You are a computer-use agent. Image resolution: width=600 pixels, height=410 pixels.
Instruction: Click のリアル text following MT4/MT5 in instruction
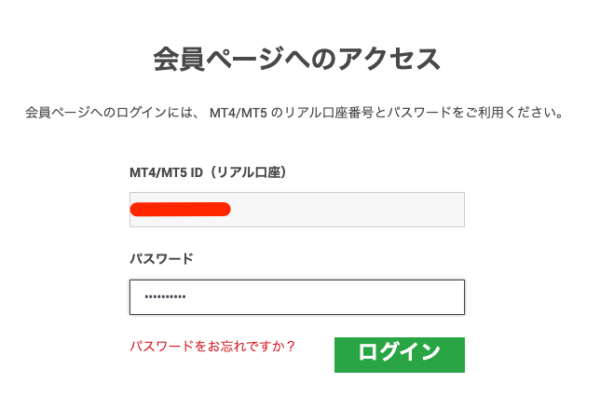click(x=290, y=112)
